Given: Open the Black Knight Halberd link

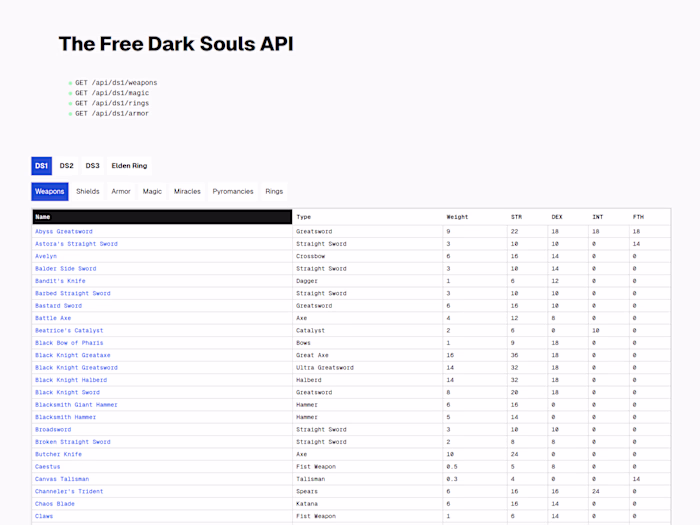Looking at the screenshot, I should click(71, 380).
